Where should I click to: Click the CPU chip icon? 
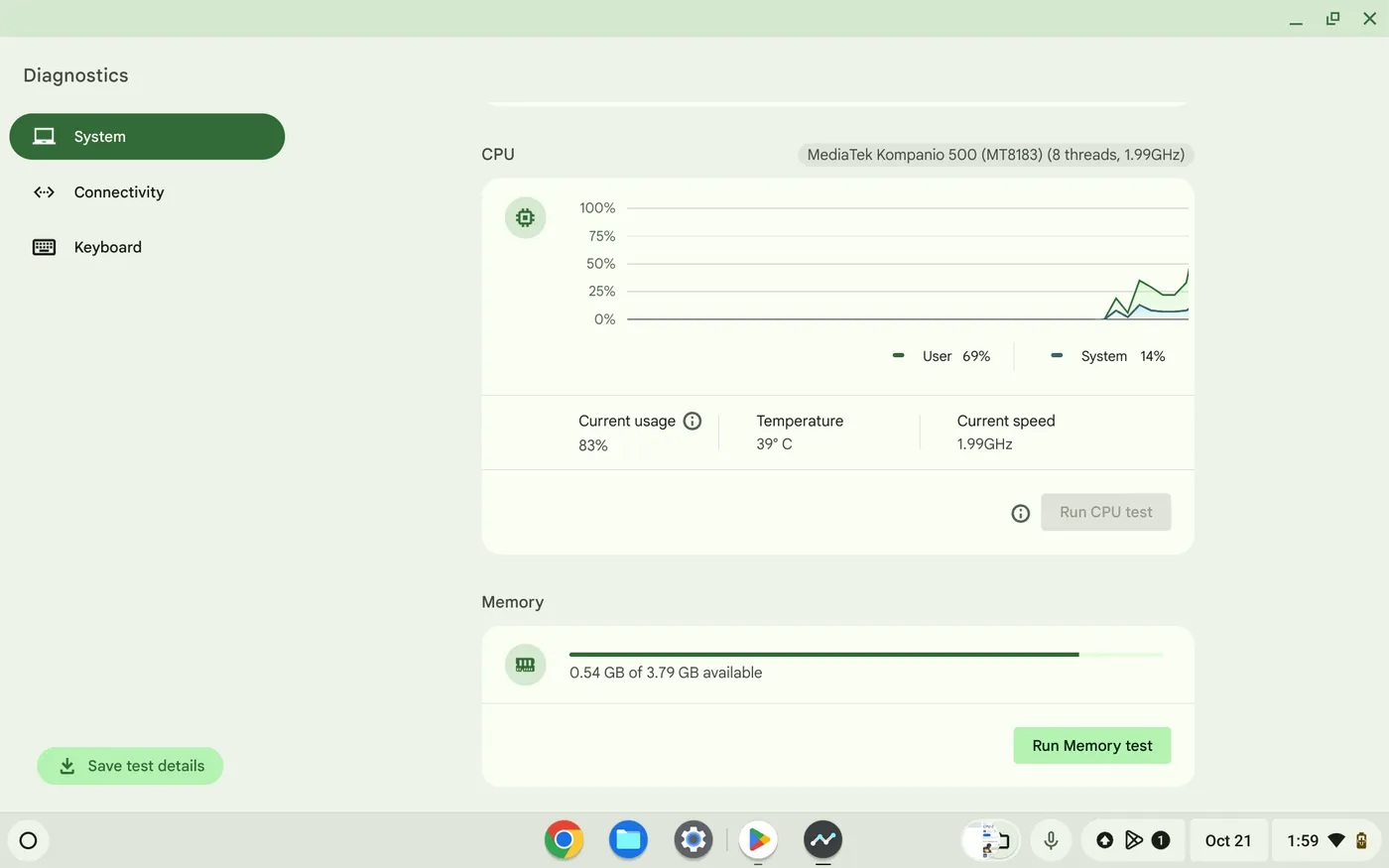525,217
